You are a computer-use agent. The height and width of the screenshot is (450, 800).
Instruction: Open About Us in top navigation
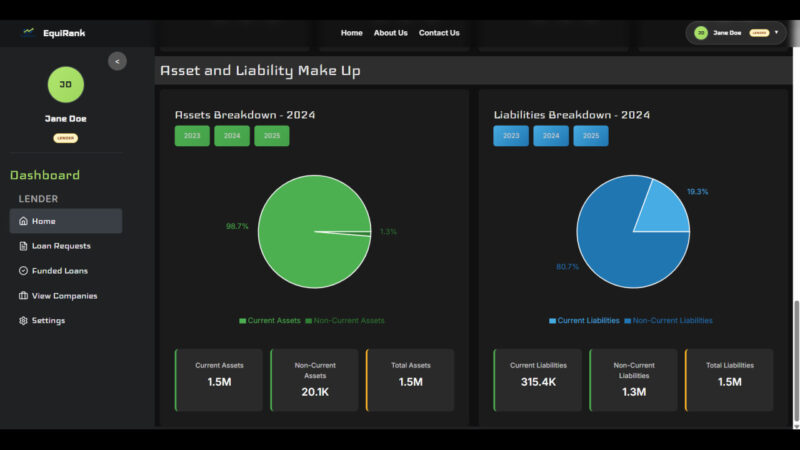coord(390,33)
